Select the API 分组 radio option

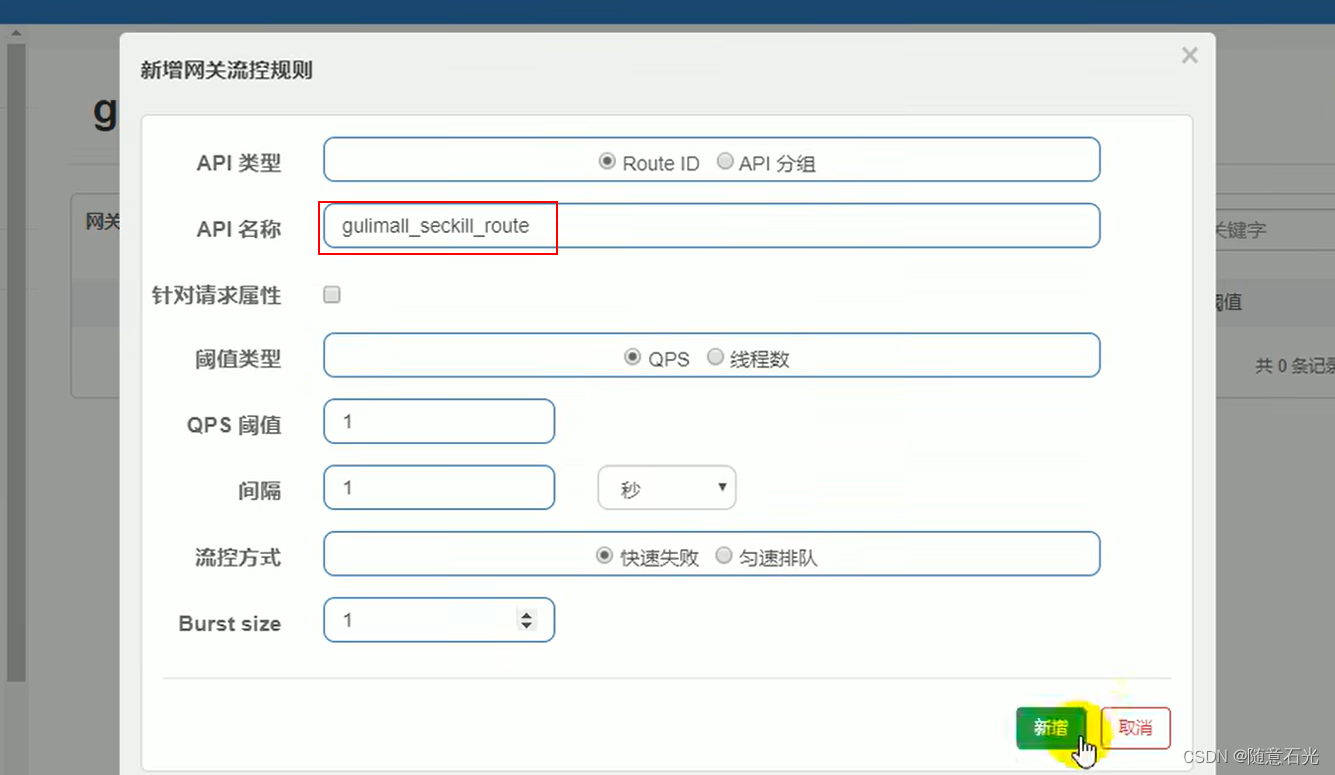[x=725, y=161]
